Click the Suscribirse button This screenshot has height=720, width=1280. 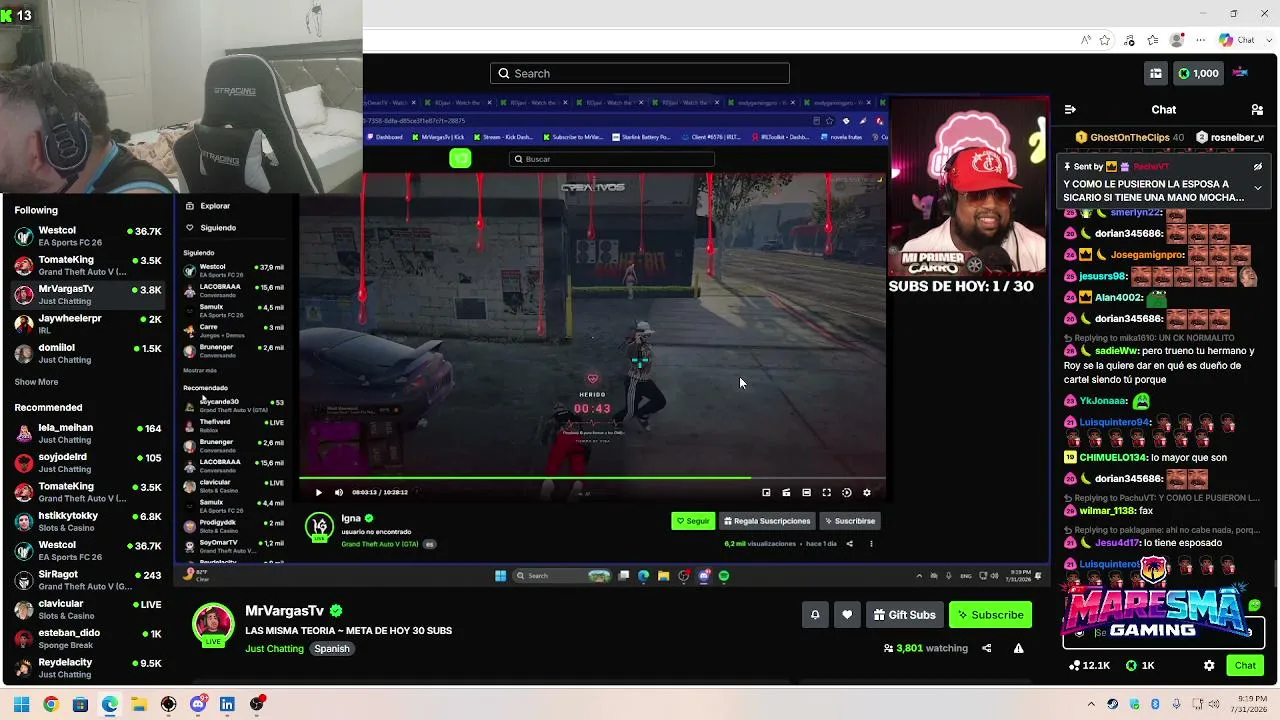pyautogui.click(x=850, y=521)
